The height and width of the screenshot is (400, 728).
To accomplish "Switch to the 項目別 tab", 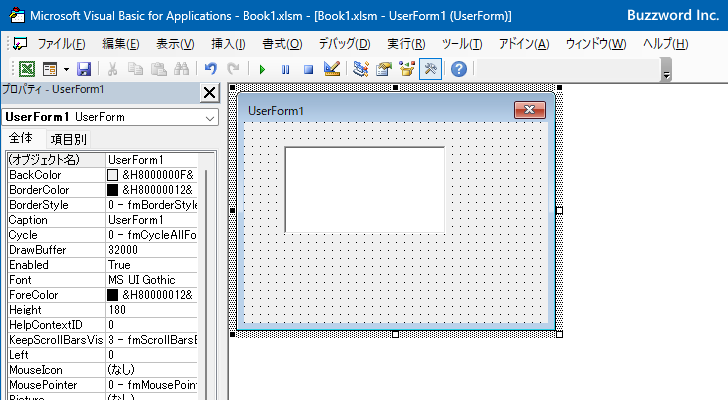I will click(x=68, y=139).
